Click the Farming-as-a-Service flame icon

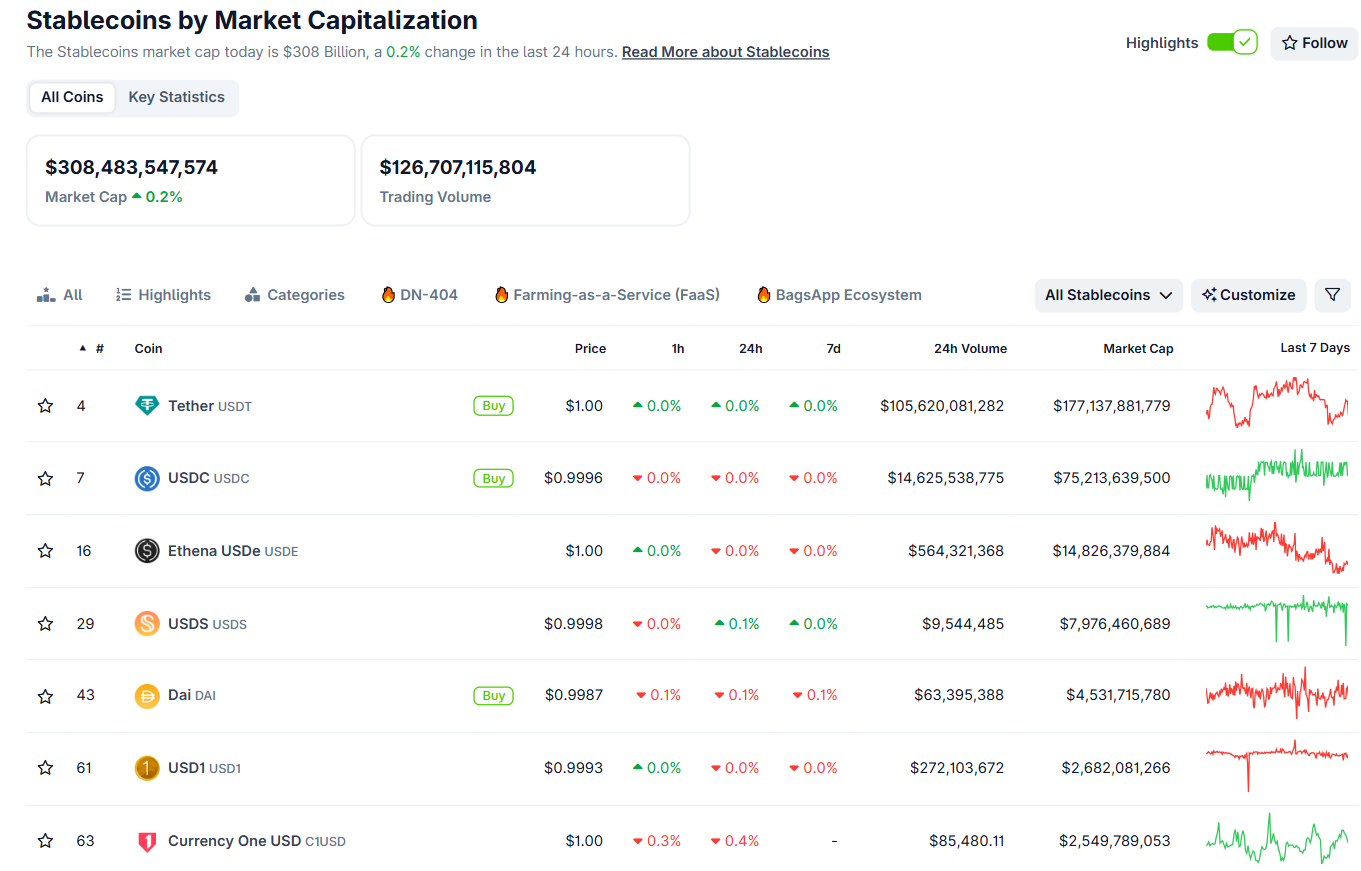[x=501, y=294]
